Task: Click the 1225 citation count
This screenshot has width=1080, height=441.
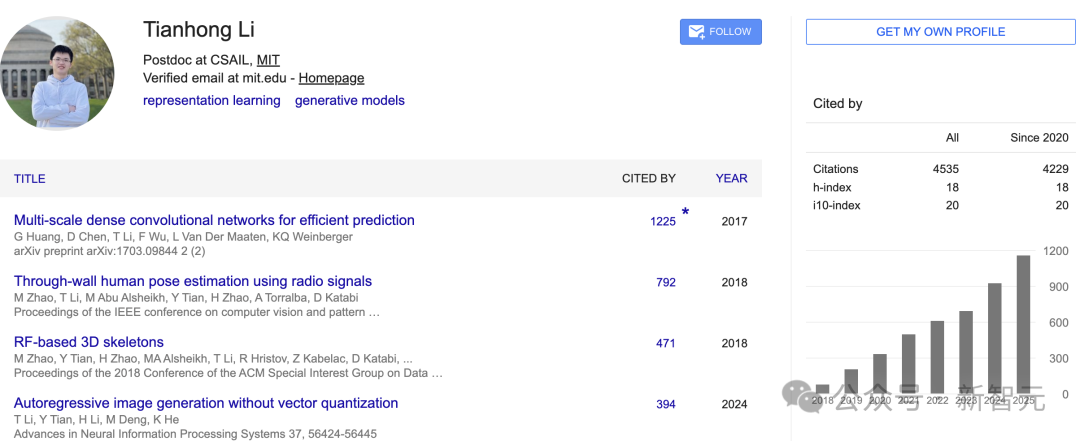Action: click(663, 222)
